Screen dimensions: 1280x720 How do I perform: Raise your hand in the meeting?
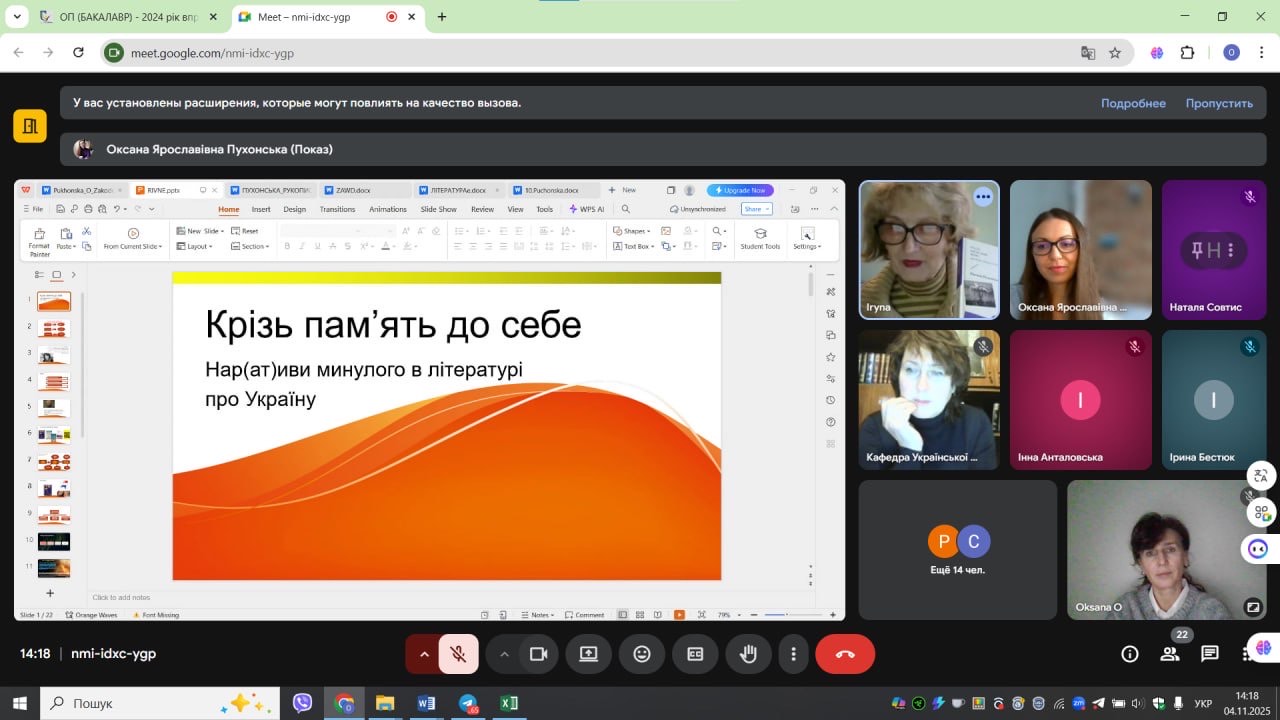748,654
